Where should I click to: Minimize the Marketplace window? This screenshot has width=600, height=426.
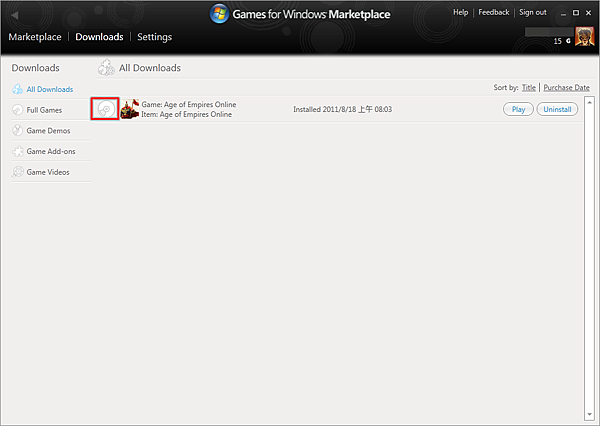[563, 14]
